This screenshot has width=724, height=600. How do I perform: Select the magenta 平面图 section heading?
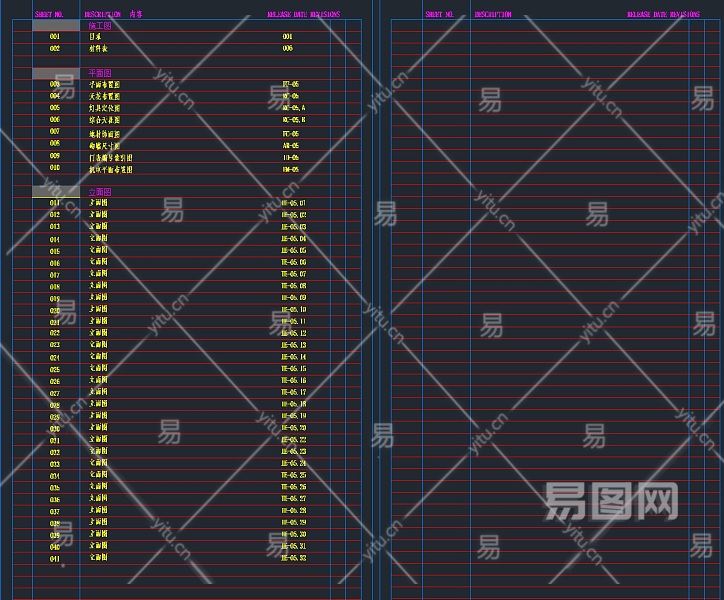[100, 73]
